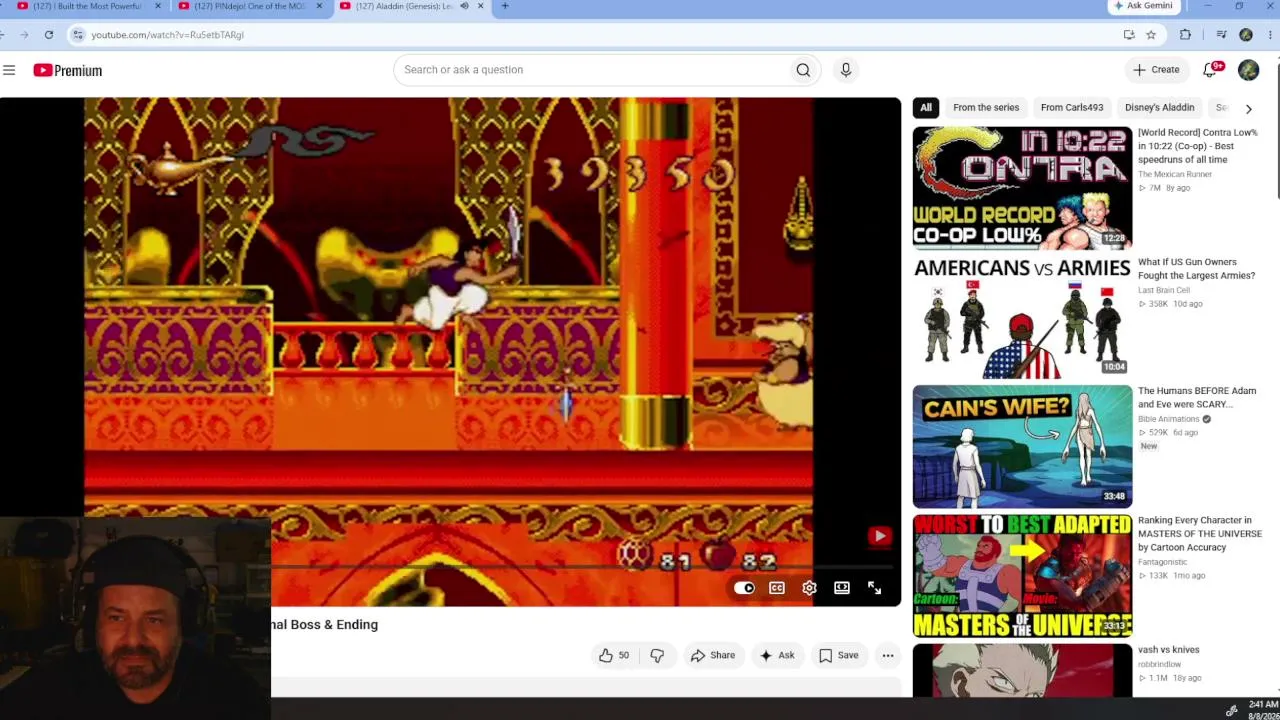Close the 'PiNdejo! One of the' tab
This screenshot has height=720, width=1280.
(x=319, y=6)
